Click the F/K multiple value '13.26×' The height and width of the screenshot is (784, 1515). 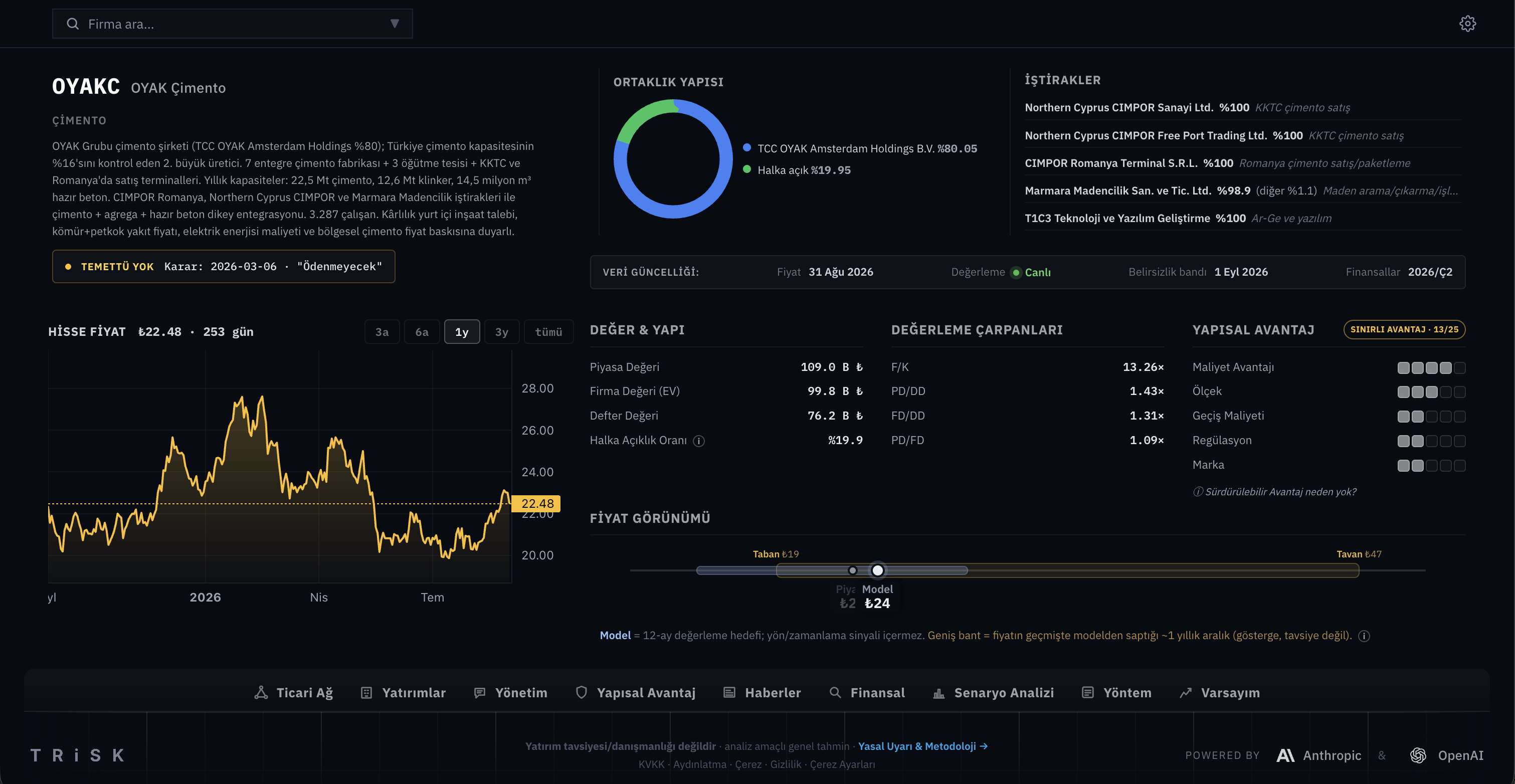coord(1143,367)
